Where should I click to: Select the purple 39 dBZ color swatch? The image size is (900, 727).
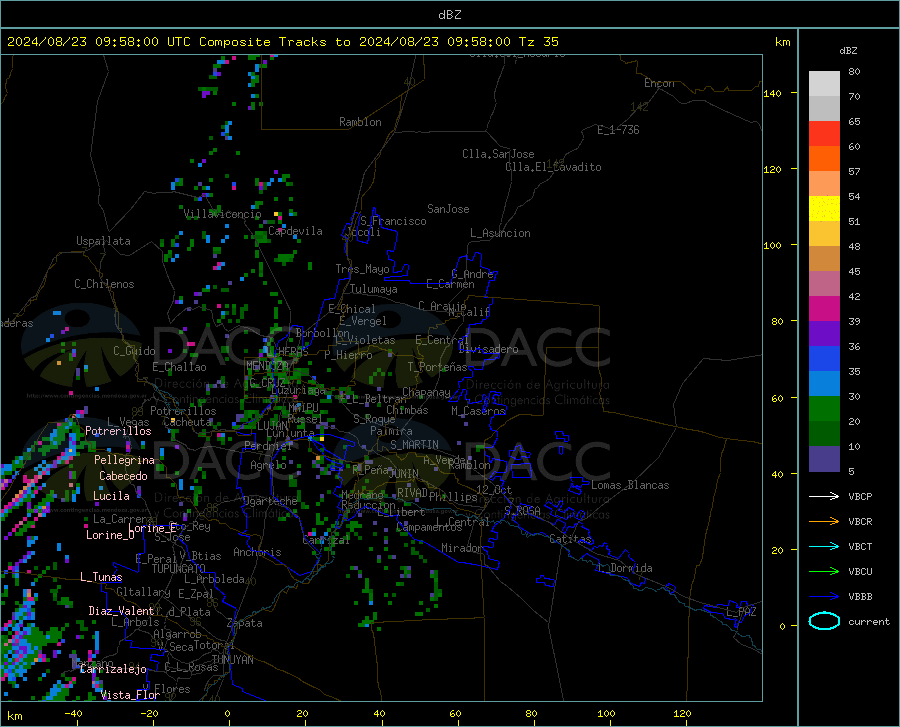pyautogui.click(x=824, y=334)
